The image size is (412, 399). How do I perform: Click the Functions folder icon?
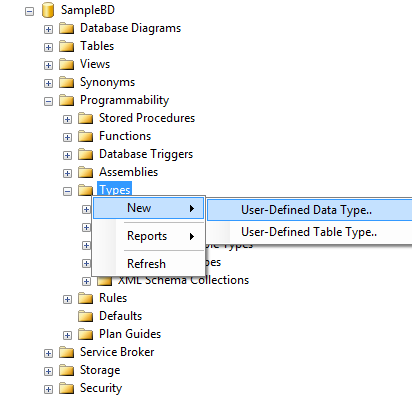(x=85, y=136)
